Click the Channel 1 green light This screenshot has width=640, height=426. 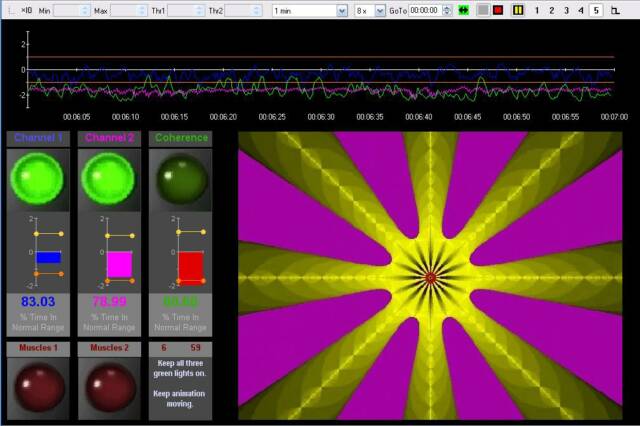coord(38,179)
